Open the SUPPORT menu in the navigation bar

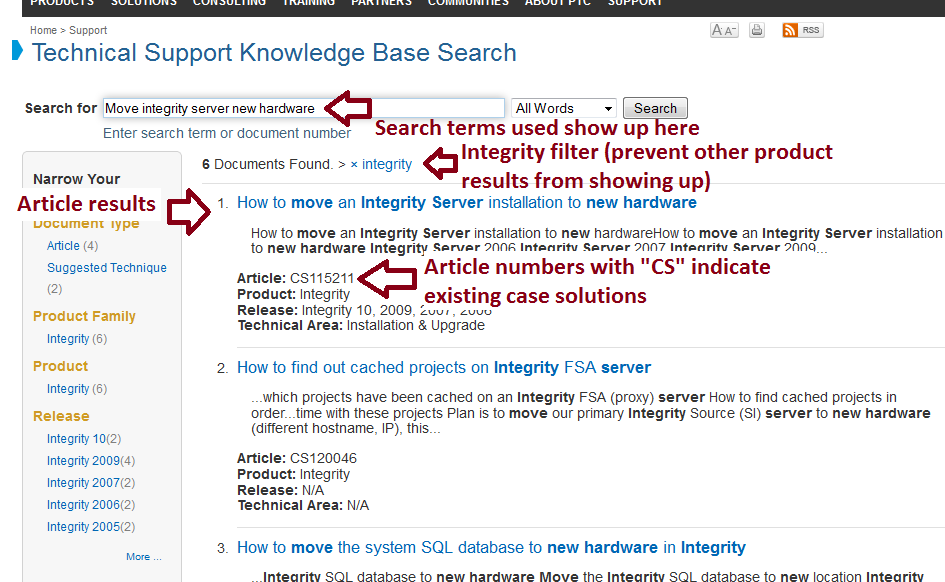[x=634, y=3]
